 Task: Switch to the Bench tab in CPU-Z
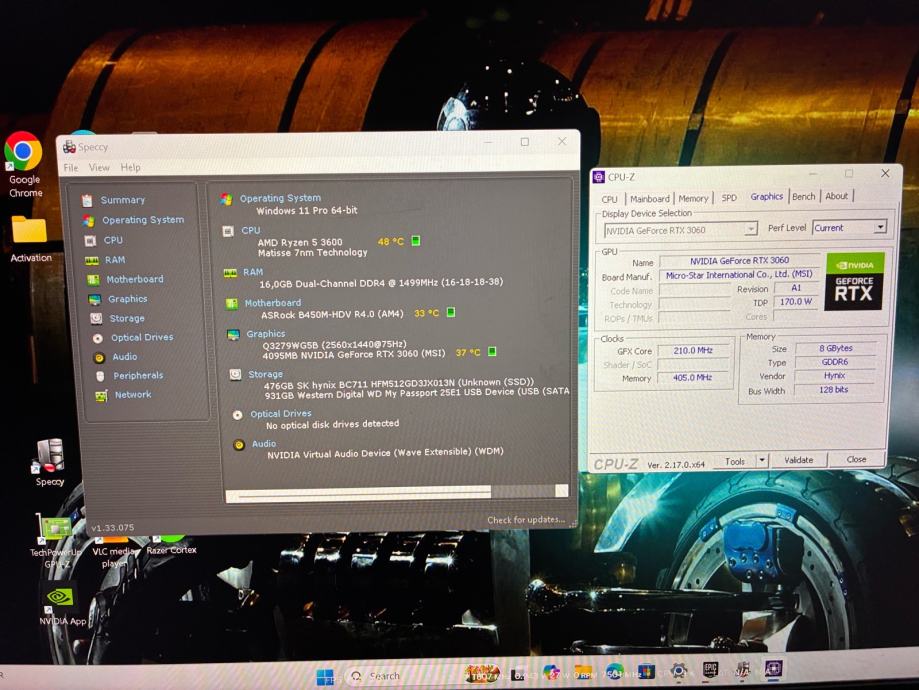tap(804, 197)
